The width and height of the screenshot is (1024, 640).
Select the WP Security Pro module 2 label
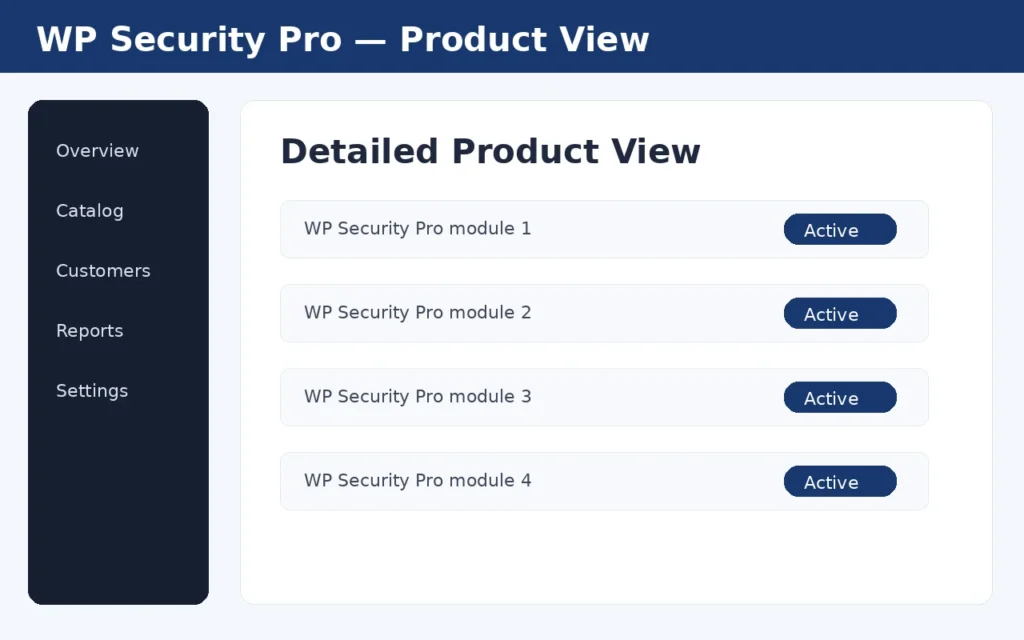pos(417,313)
